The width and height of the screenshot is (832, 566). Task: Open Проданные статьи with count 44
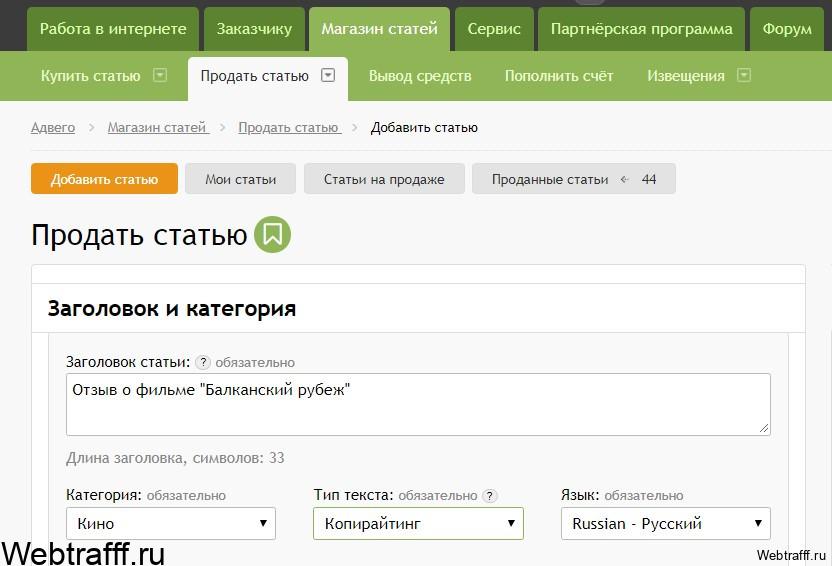coord(574,179)
